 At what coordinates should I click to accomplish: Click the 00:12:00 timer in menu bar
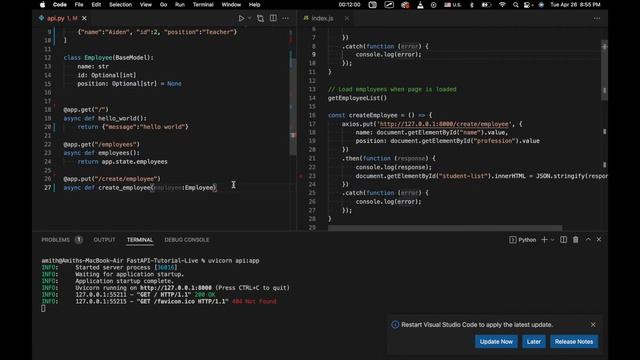[x=349, y=4]
